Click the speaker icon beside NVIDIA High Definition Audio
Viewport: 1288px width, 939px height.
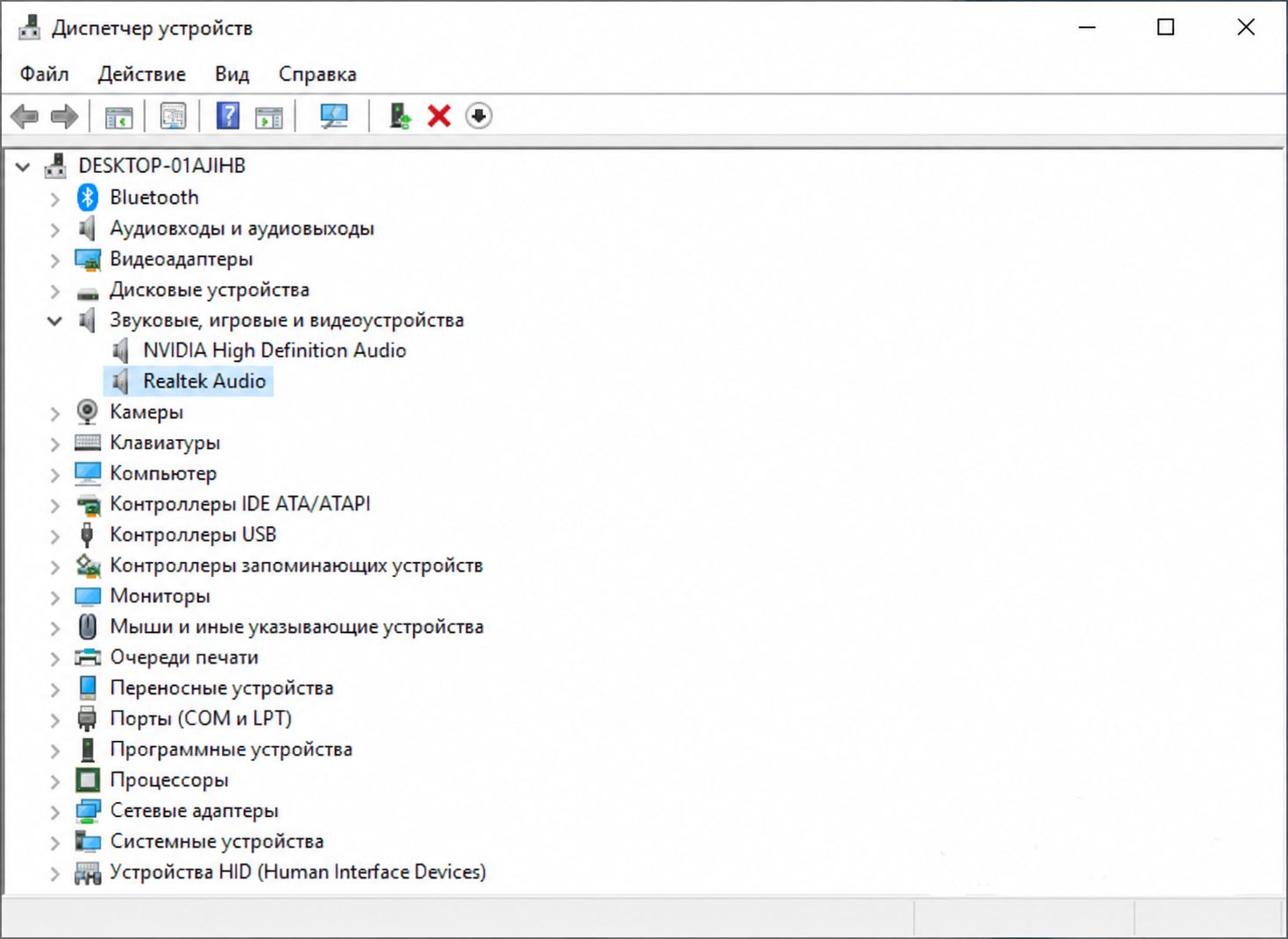pyautogui.click(x=121, y=351)
